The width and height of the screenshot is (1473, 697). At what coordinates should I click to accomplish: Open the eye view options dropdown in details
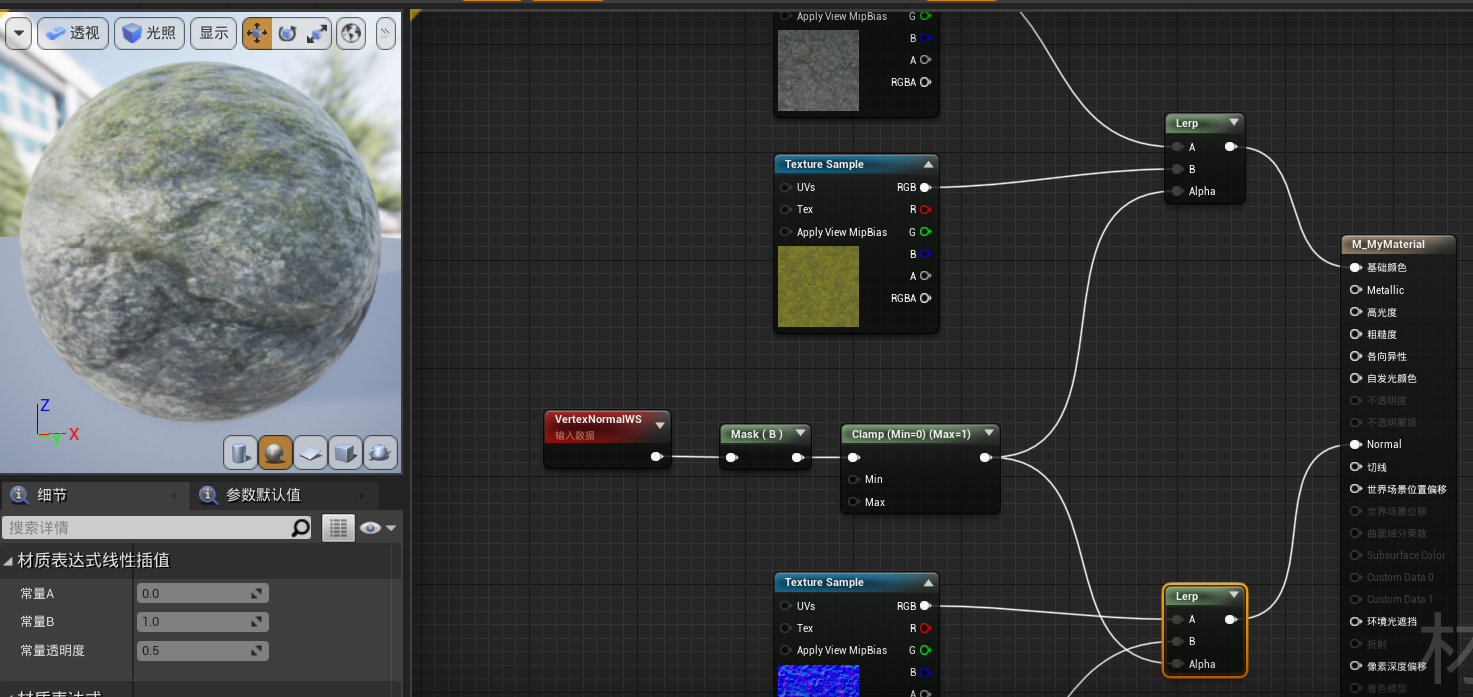378,528
